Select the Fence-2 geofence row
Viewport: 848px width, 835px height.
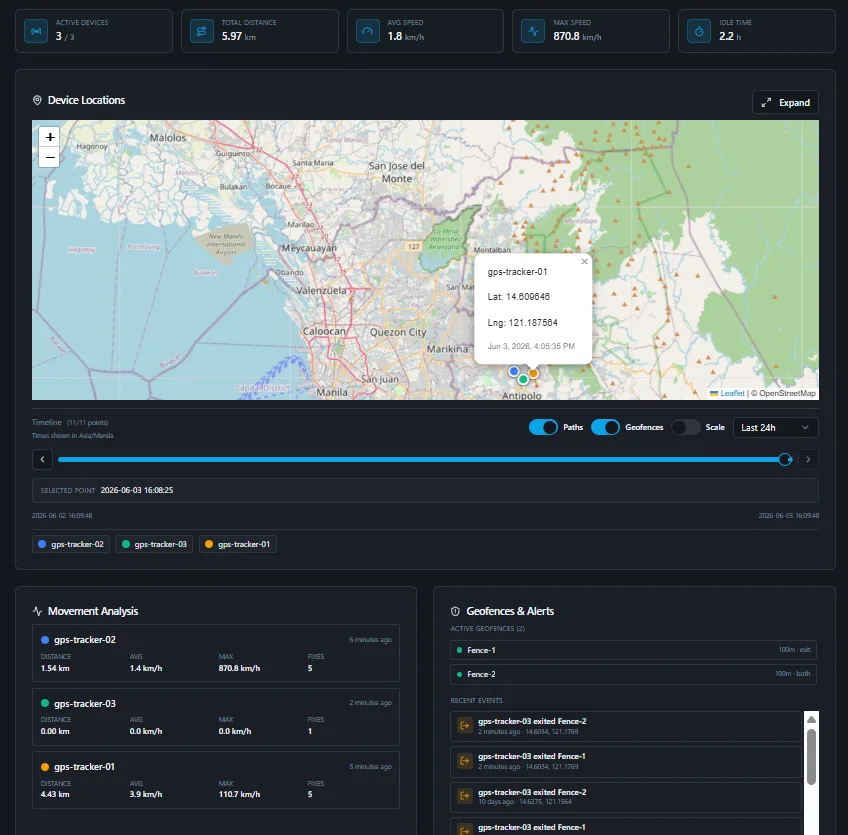point(633,674)
